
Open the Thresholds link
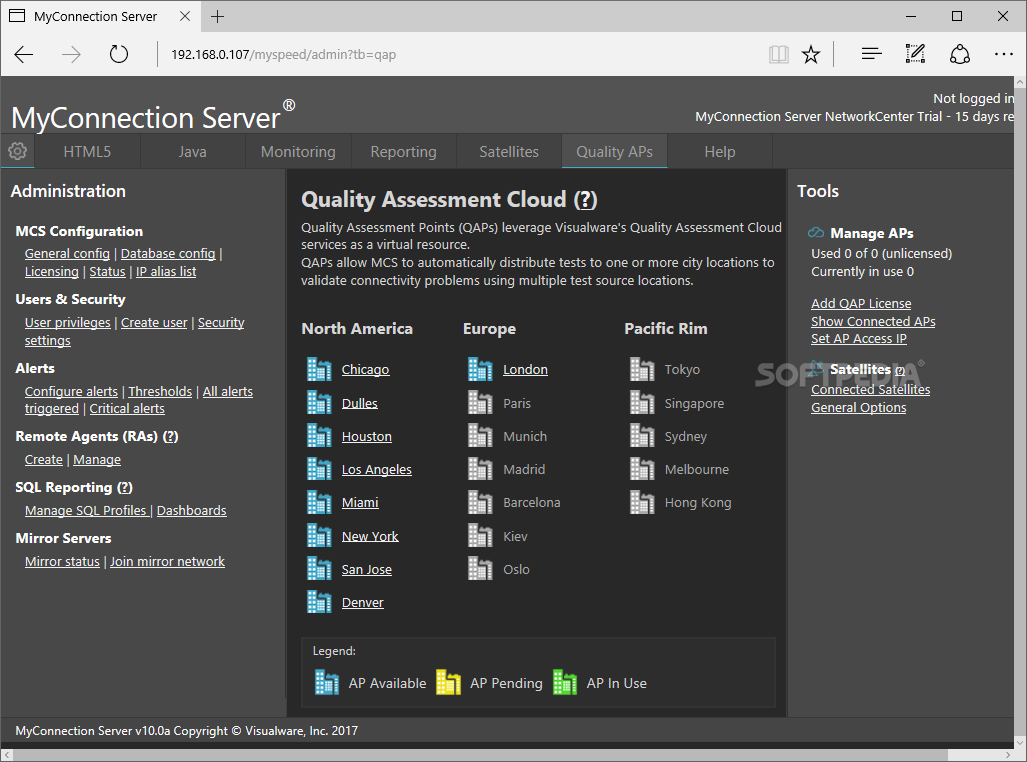tap(160, 391)
